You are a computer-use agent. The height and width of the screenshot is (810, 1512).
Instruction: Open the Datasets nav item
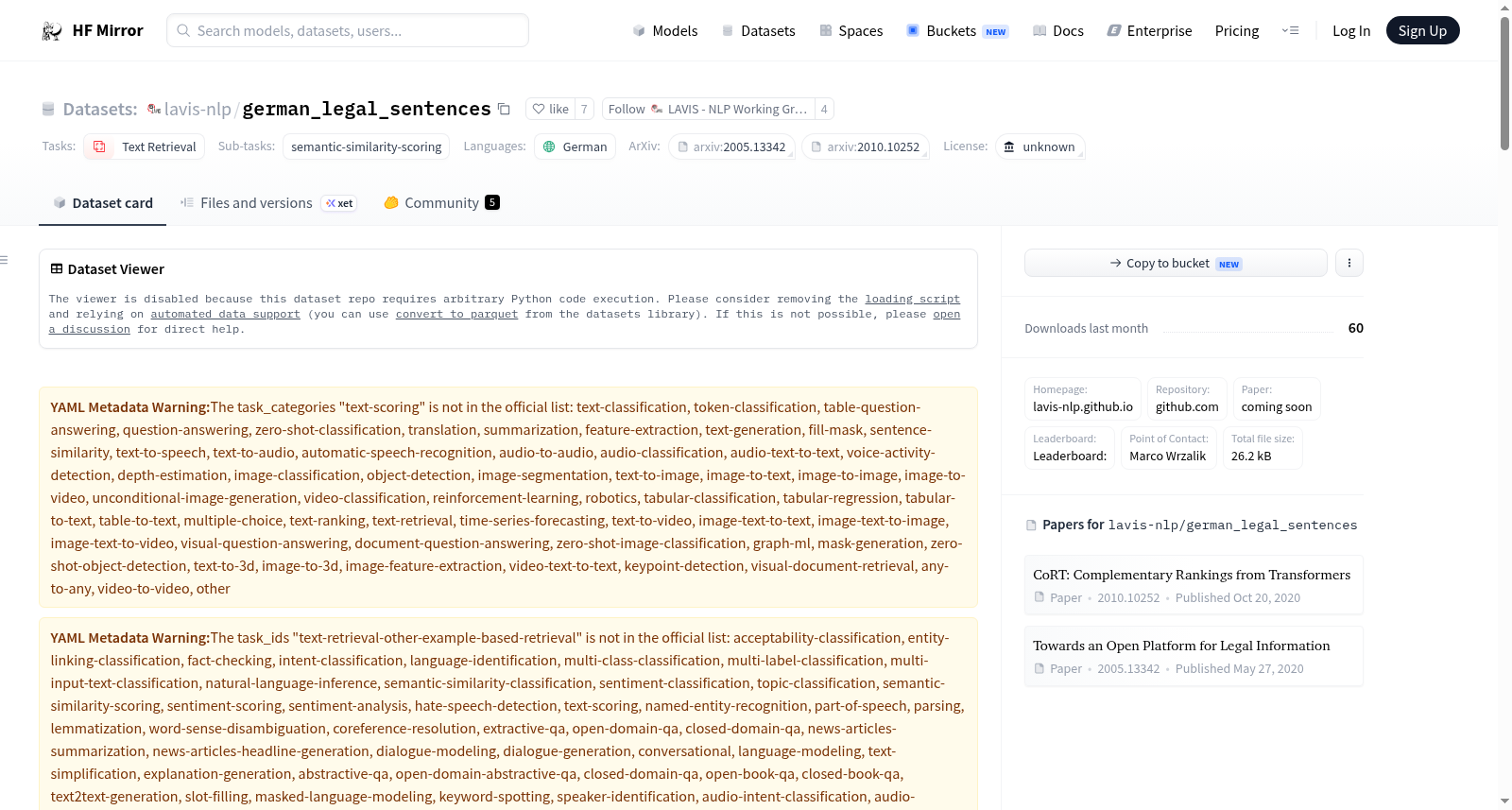point(758,30)
